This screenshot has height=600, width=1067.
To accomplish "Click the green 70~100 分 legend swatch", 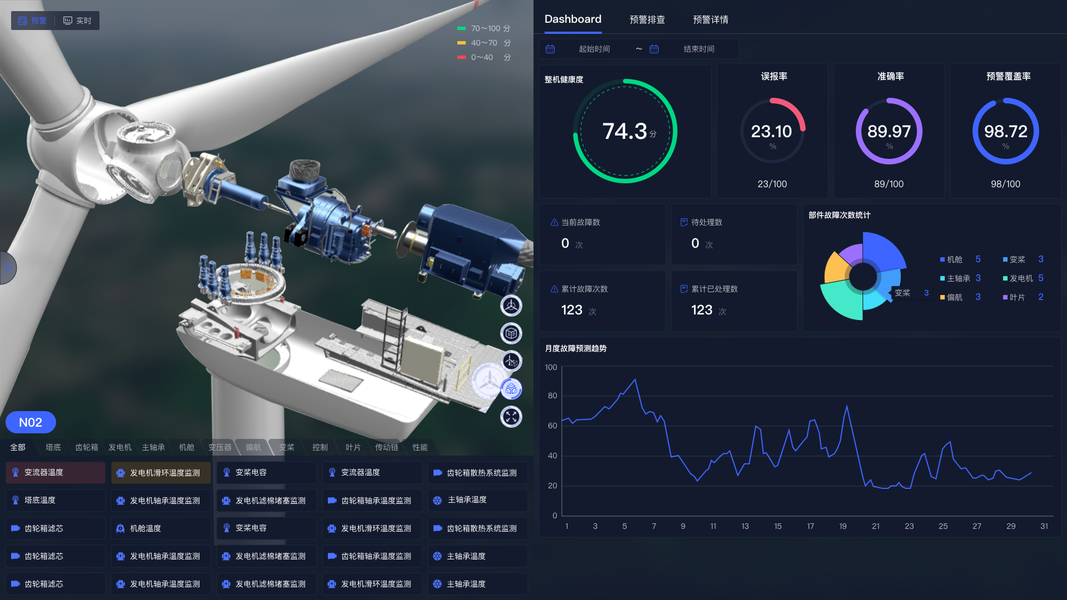I will coord(461,29).
